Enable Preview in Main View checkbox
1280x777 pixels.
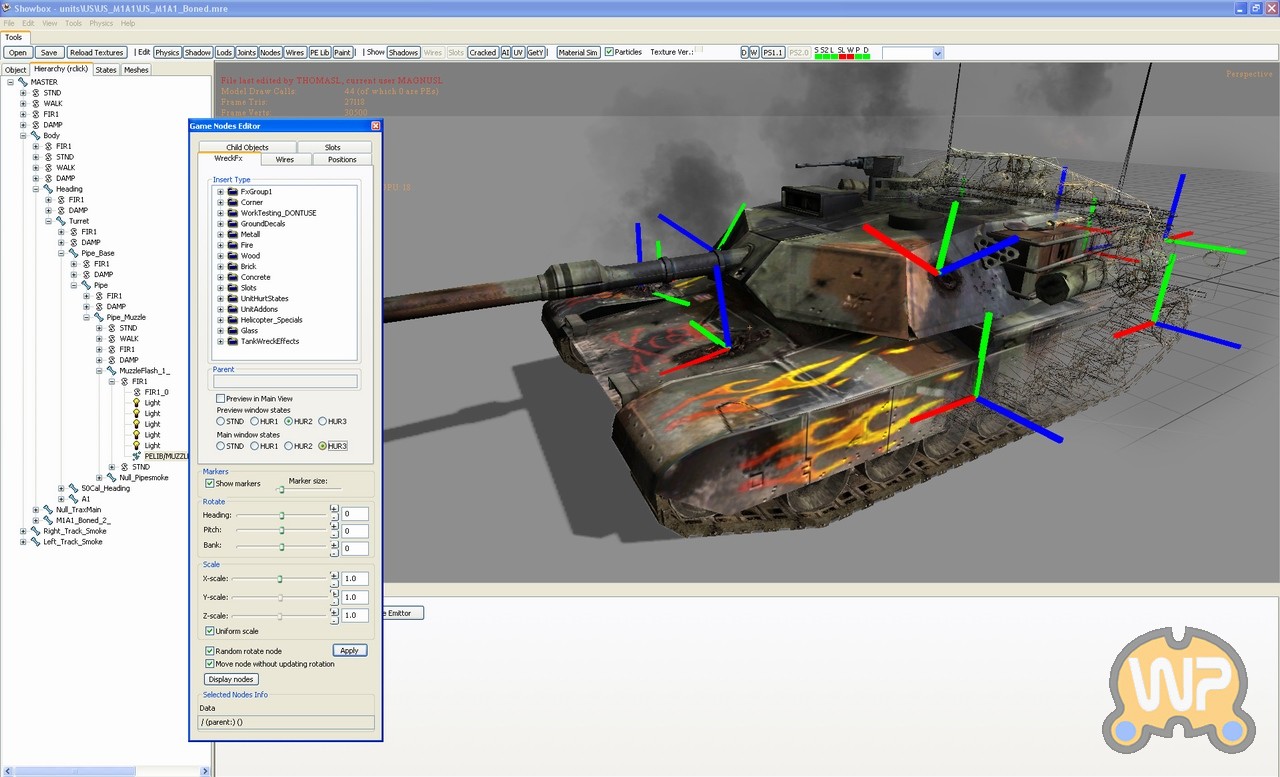click(221, 399)
